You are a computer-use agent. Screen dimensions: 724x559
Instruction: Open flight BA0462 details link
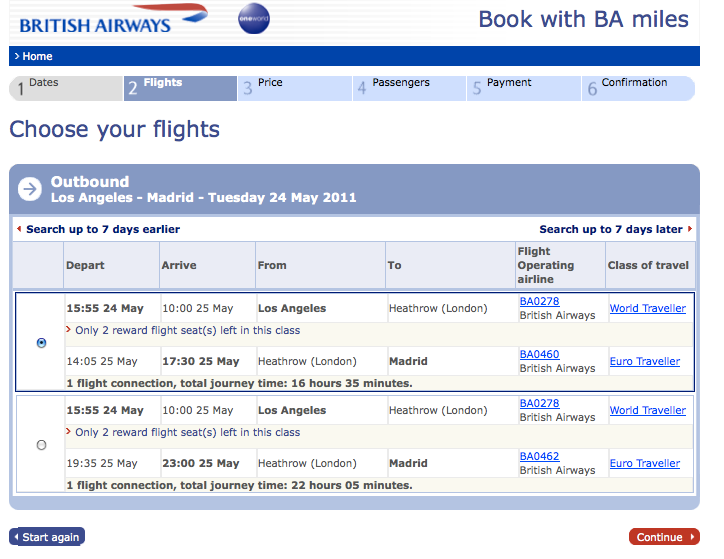coord(539,456)
